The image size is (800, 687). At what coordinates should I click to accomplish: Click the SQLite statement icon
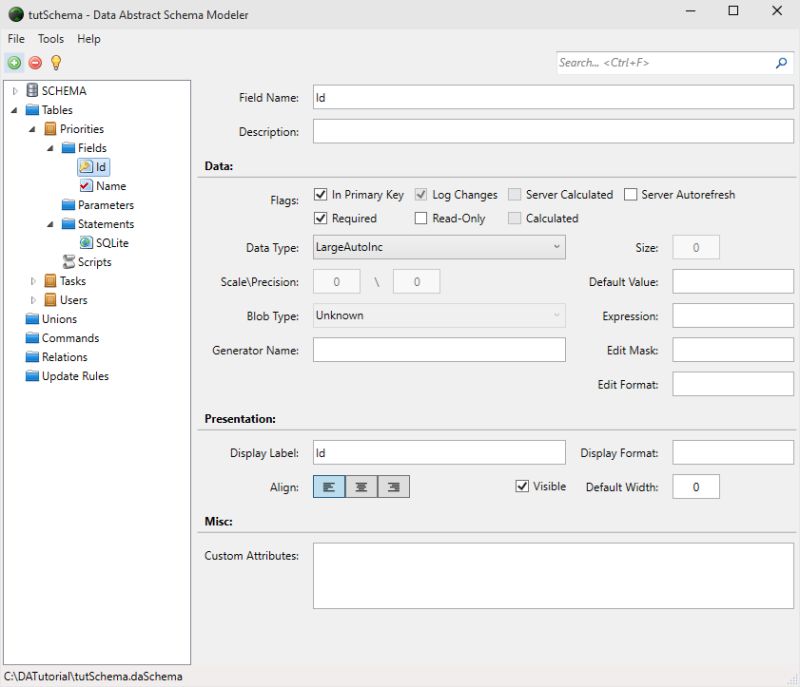point(88,242)
